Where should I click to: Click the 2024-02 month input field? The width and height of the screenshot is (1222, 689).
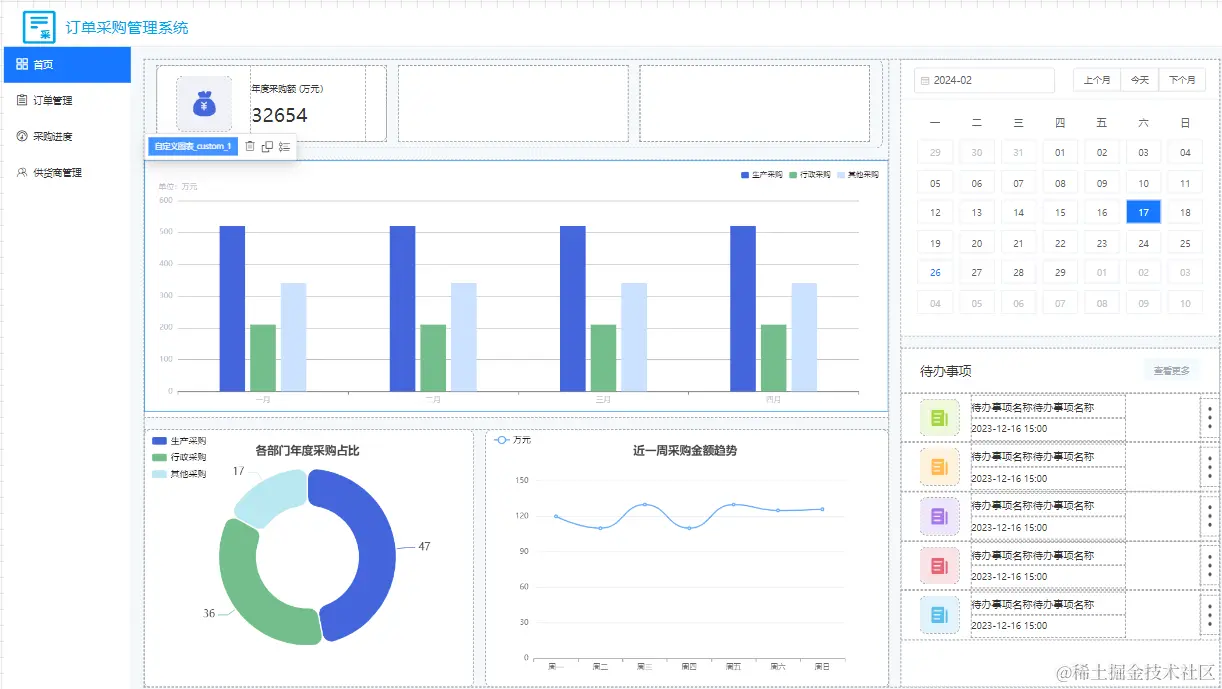pos(985,80)
